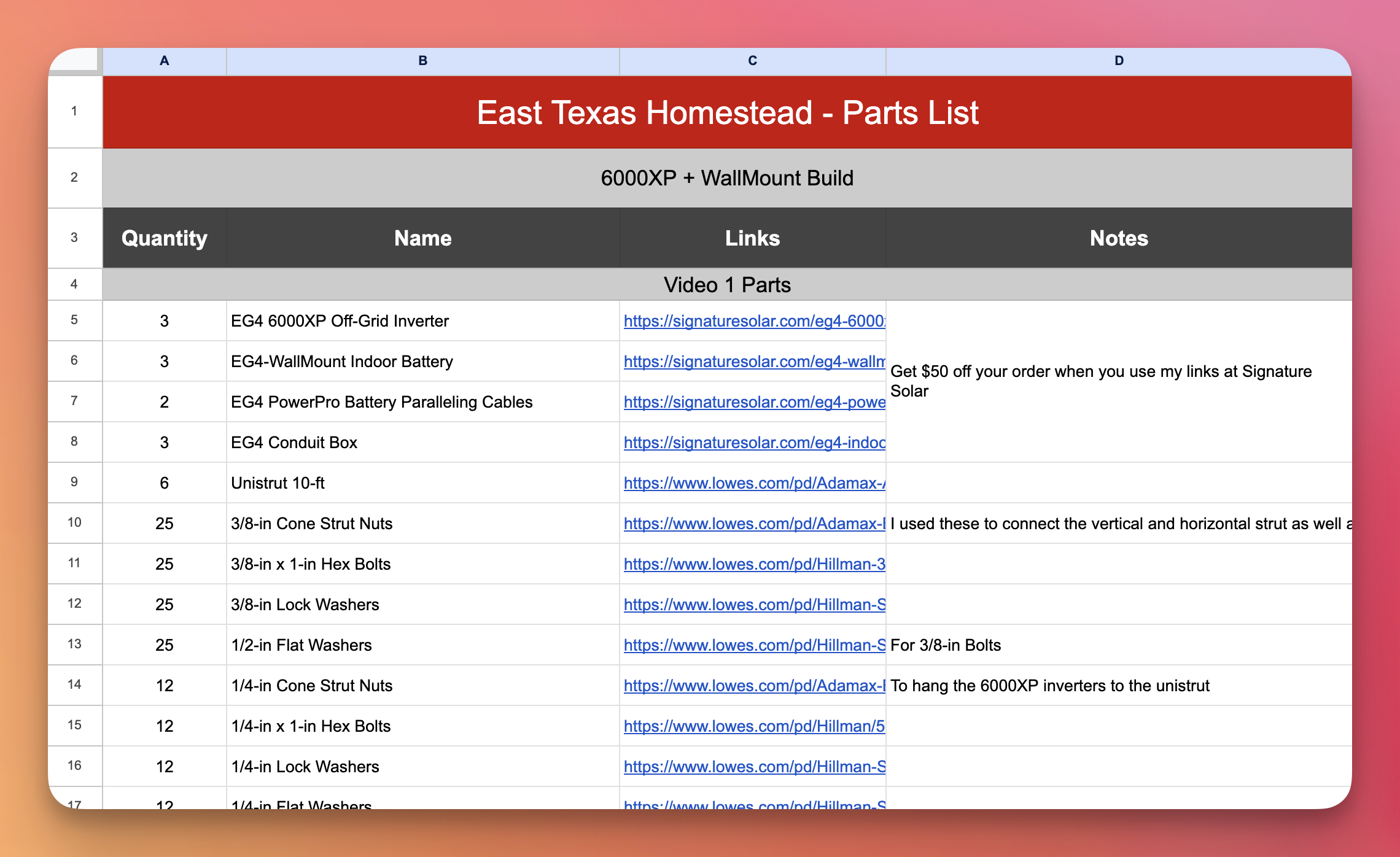Open the Unistrut 10-ft Lowes link
The height and width of the screenshot is (857, 1400).
754,483
